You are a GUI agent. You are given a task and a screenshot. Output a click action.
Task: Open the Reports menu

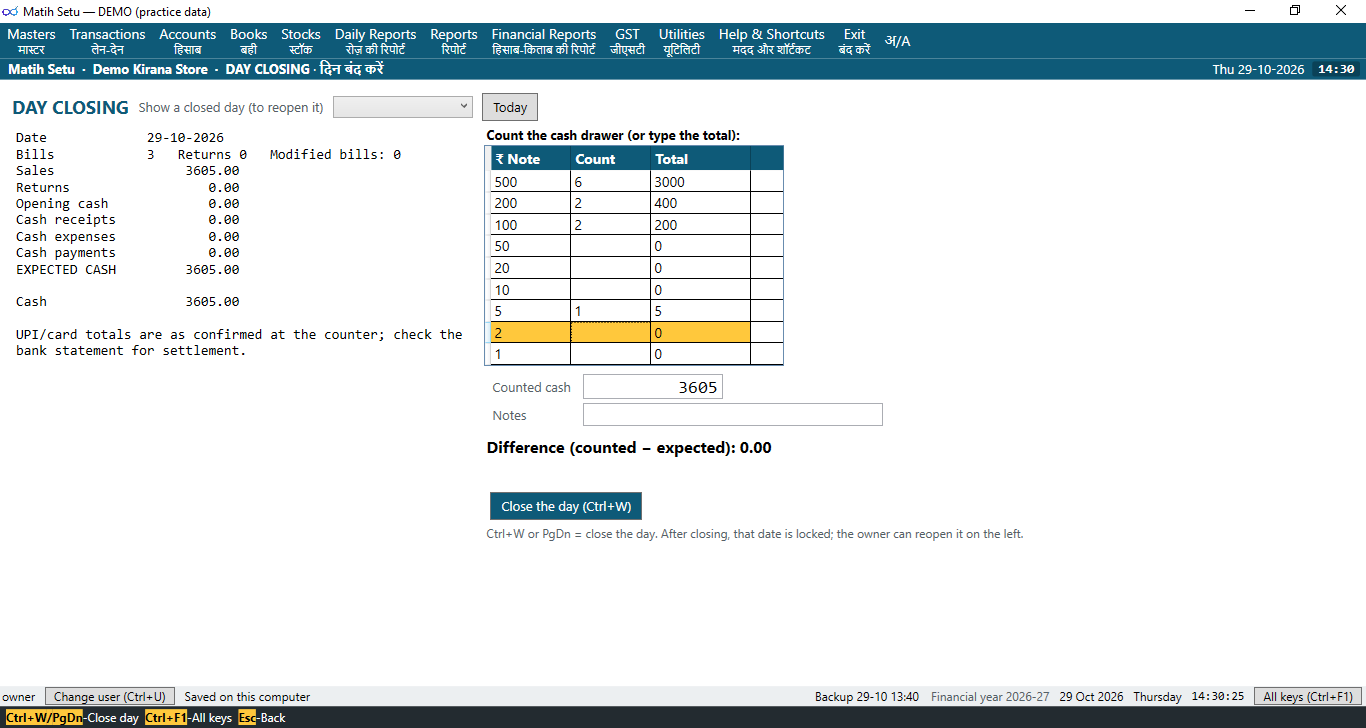[454, 41]
